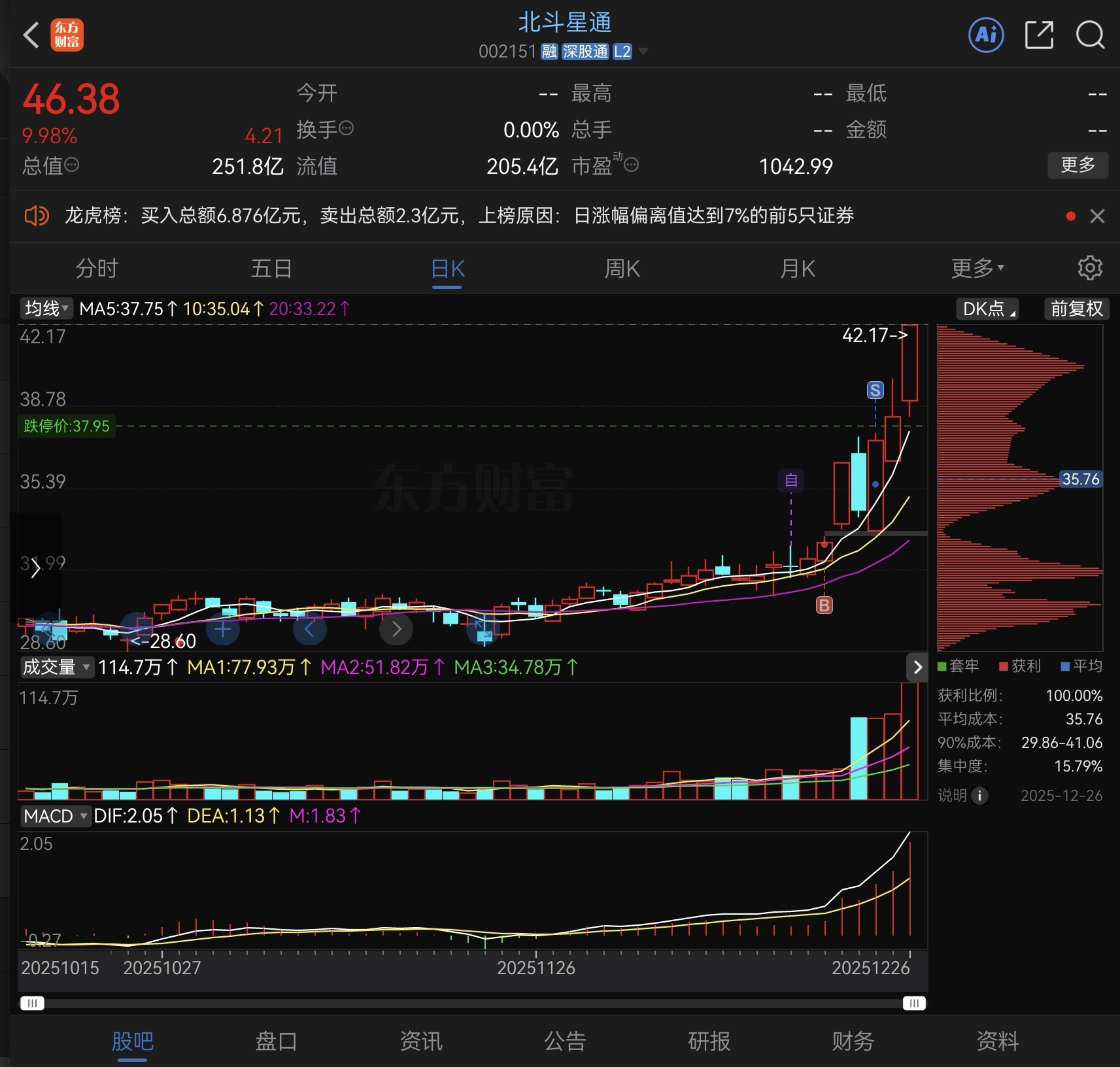Tap the info icon beside 市盈

click(631, 165)
